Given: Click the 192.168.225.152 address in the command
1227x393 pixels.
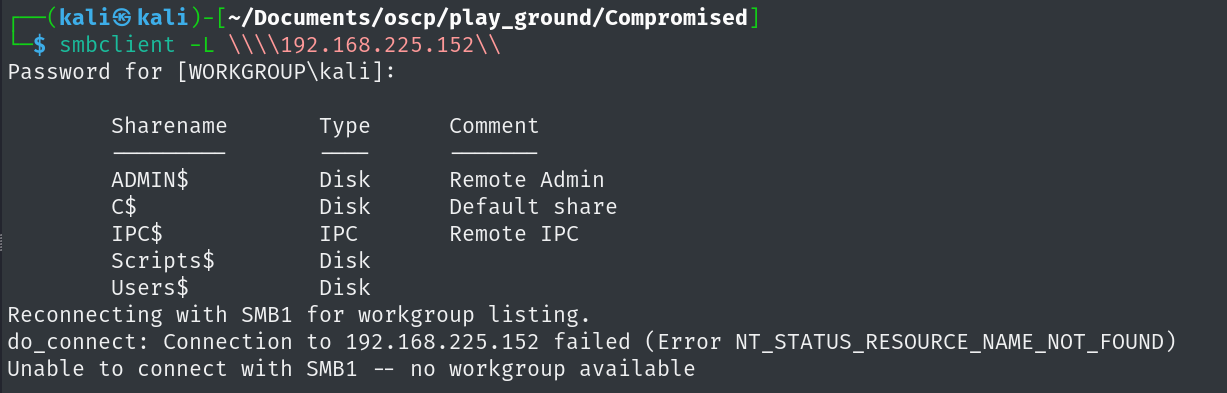Looking at the screenshot, I should click(377, 45).
